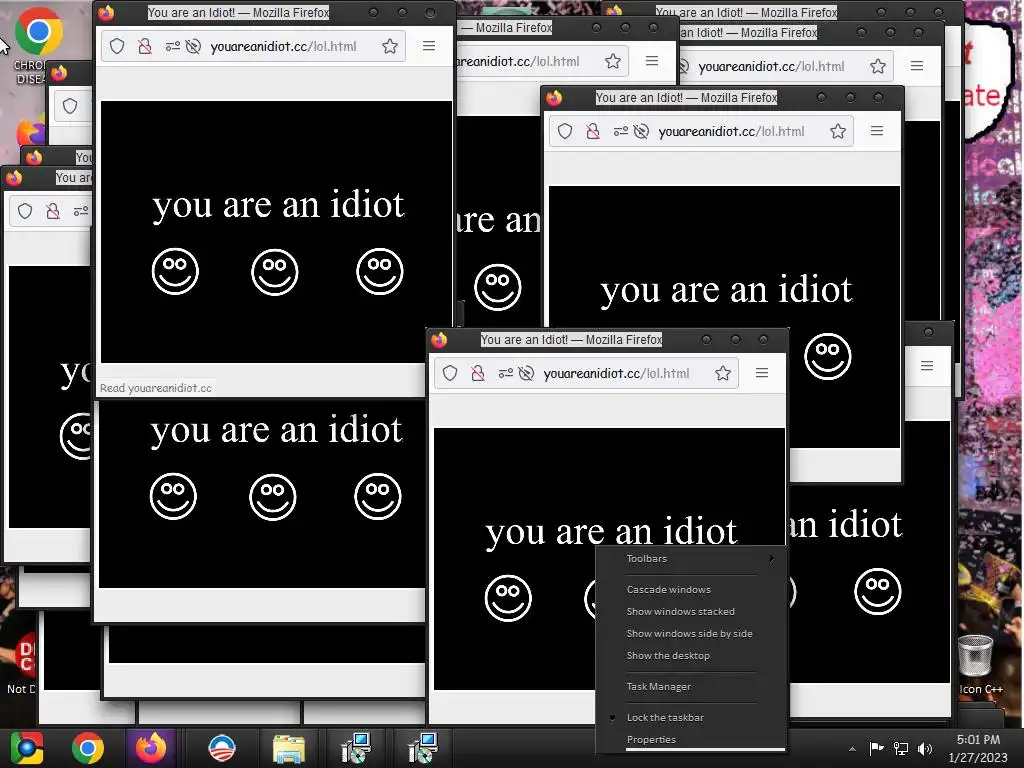Click bookmark star in top-right Firefox window
The image size is (1024, 768).
tap(878, 66)
